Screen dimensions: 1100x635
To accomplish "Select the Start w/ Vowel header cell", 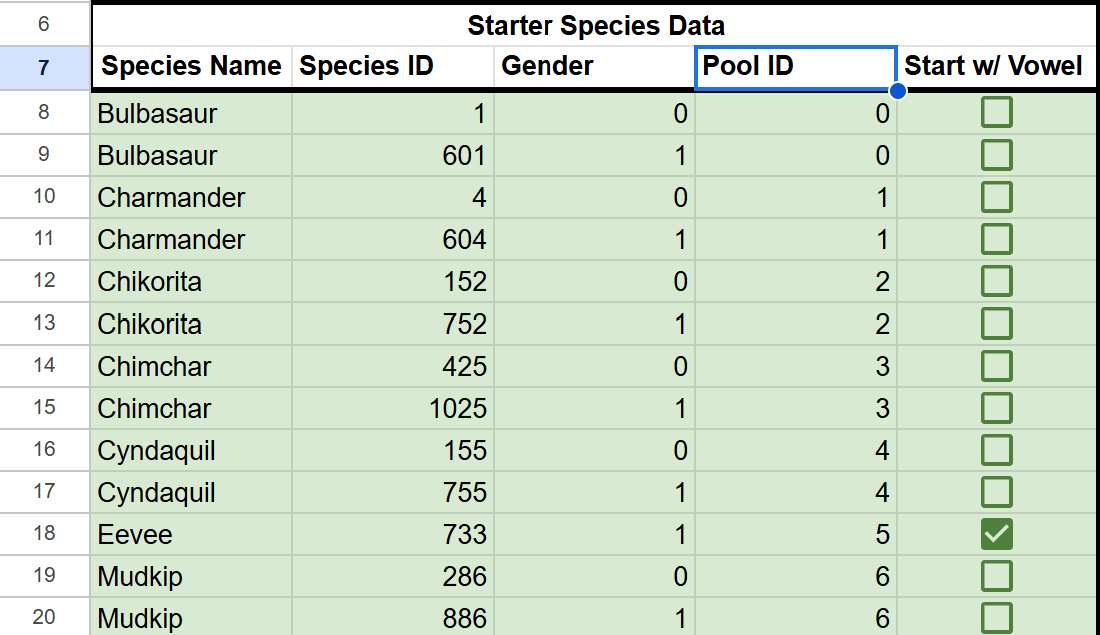I will point(994,67).
